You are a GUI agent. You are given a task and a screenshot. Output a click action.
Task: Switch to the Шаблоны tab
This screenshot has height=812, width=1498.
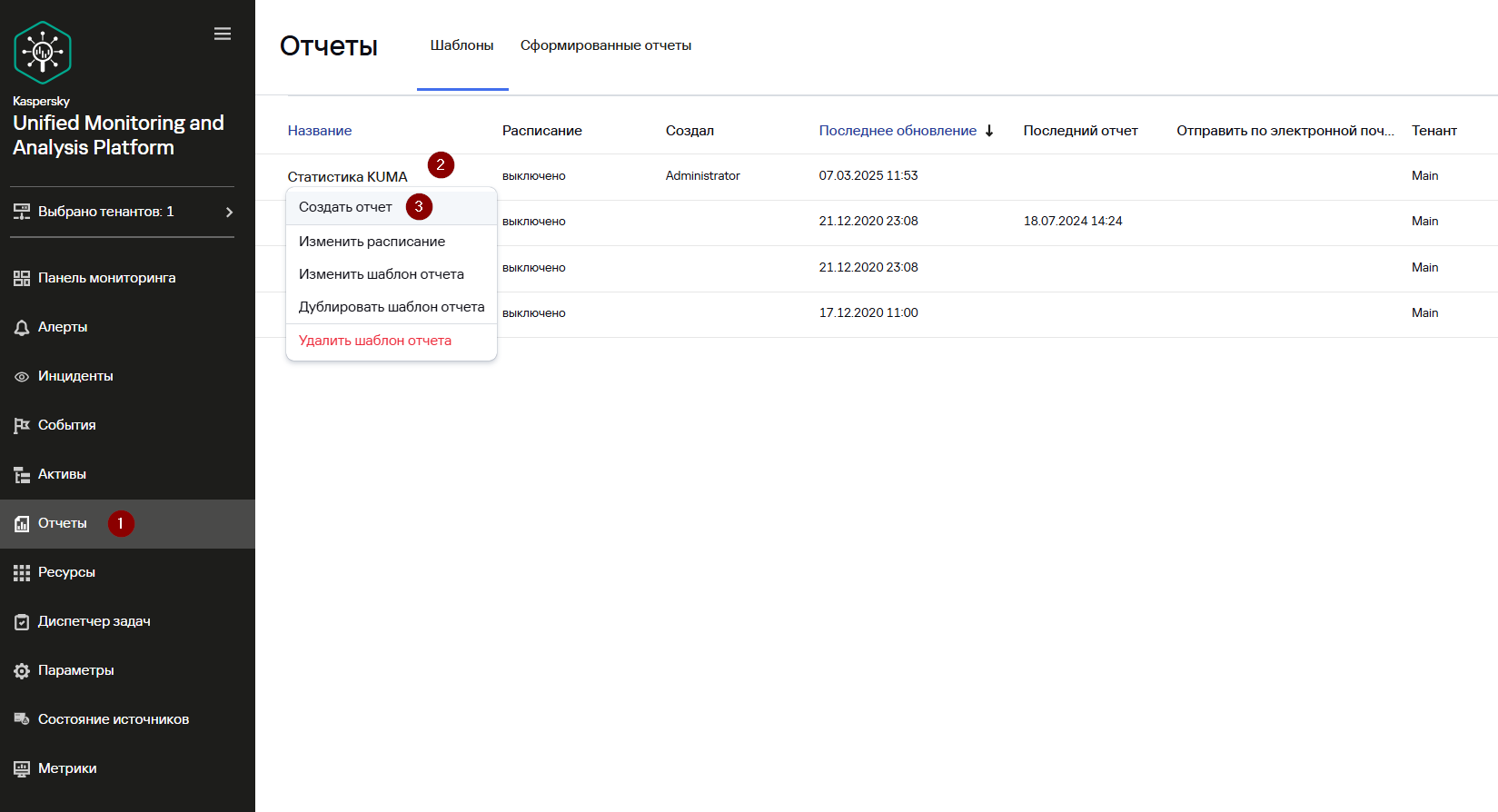pos(462,45)
